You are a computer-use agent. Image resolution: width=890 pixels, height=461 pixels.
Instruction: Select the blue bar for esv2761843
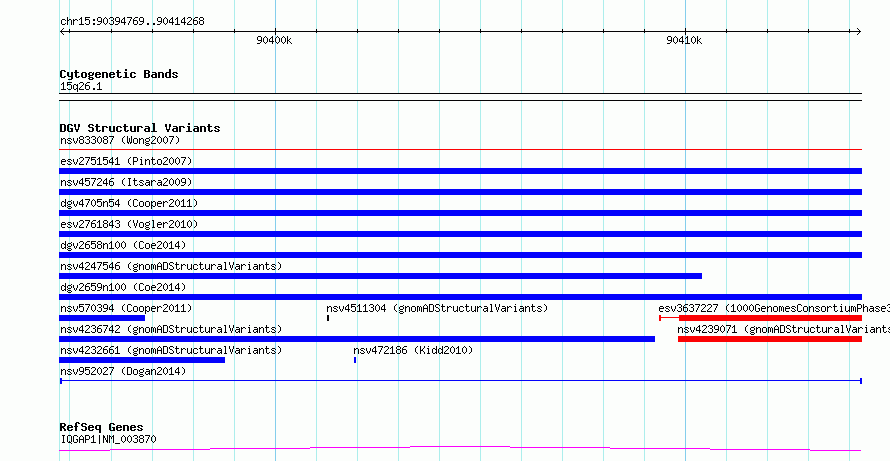tap(460, 234)
